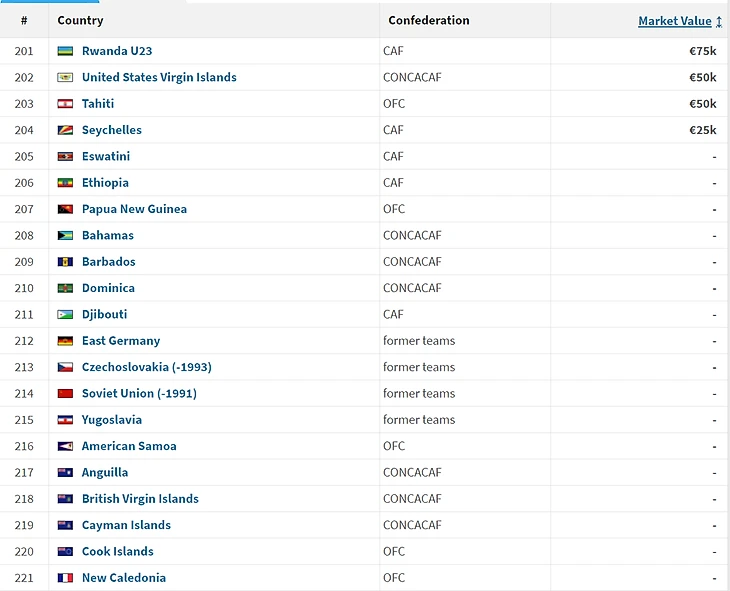
Task: Select the Seychelles country link
Action: pos(112,130)
